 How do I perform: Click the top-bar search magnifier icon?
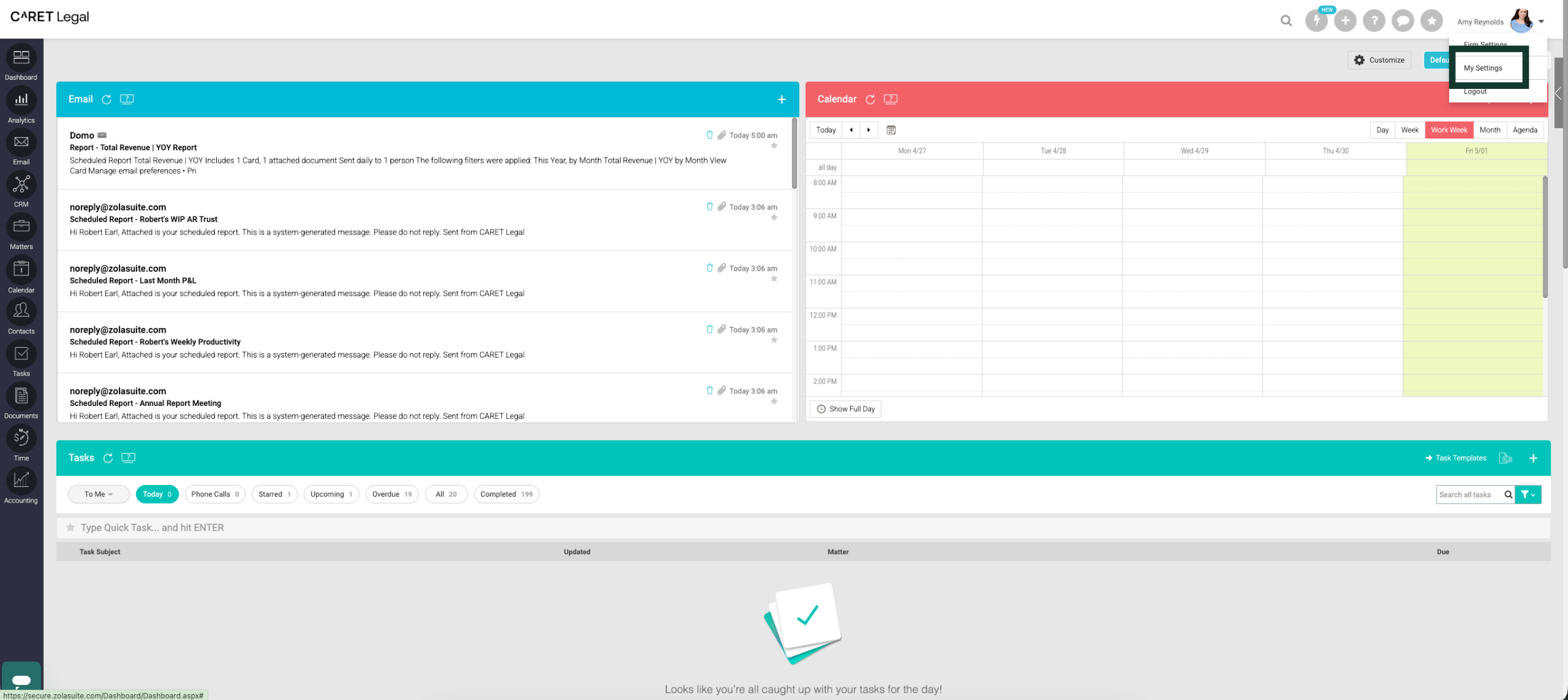(1286, 21)
